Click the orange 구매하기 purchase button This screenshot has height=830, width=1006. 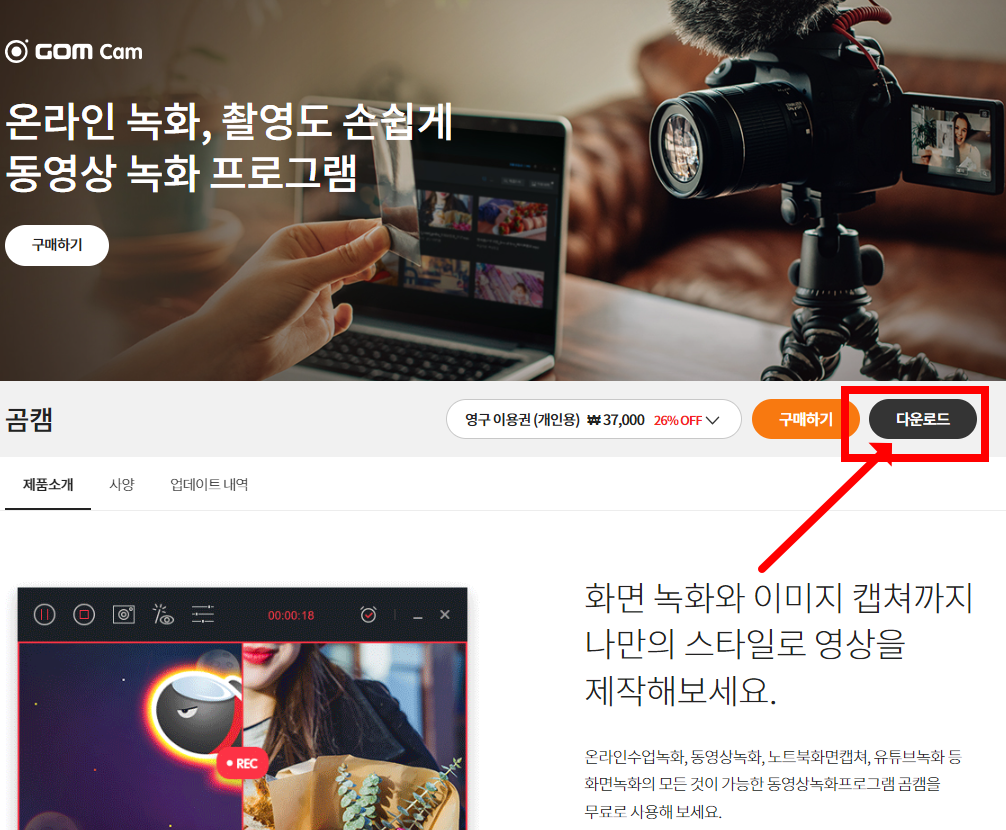(x=806, y=419)
